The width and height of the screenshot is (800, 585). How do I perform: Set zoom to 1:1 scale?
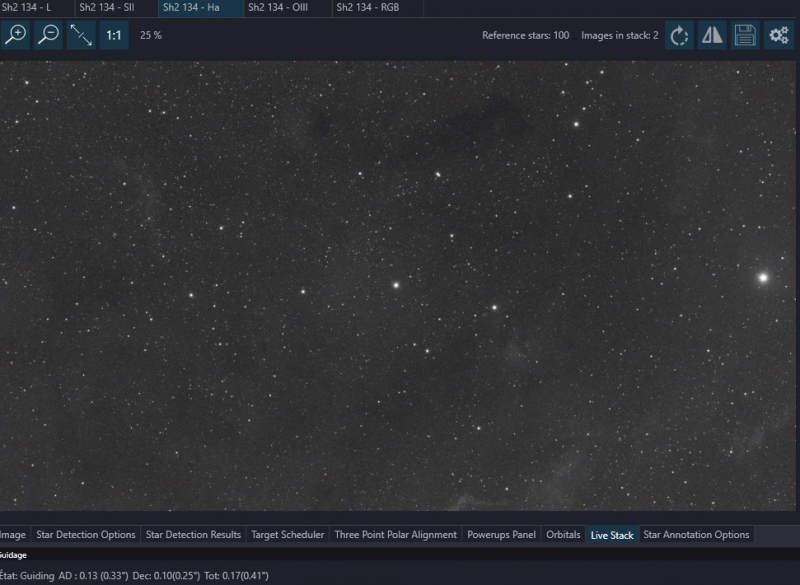(114, 35)
